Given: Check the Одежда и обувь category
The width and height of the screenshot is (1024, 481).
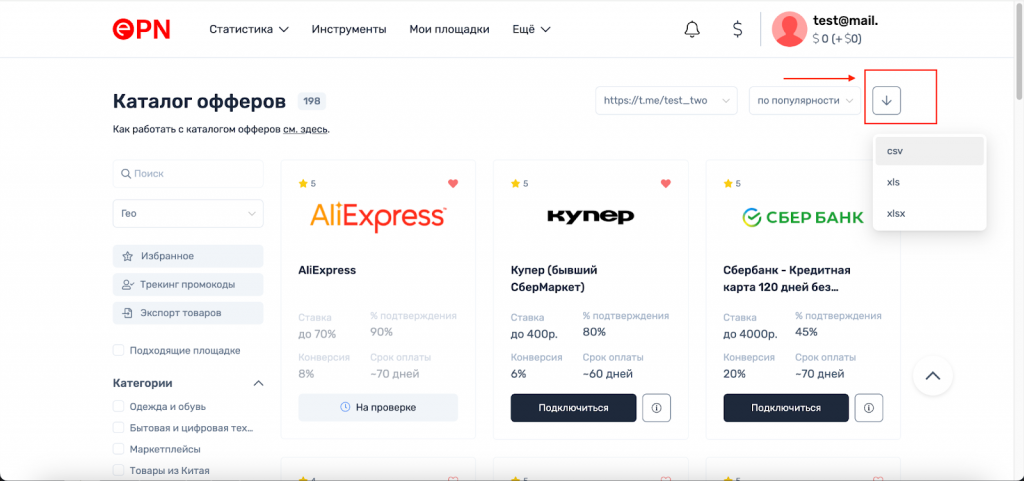Looking at the screenshot, I should click(x=118, y=407).
